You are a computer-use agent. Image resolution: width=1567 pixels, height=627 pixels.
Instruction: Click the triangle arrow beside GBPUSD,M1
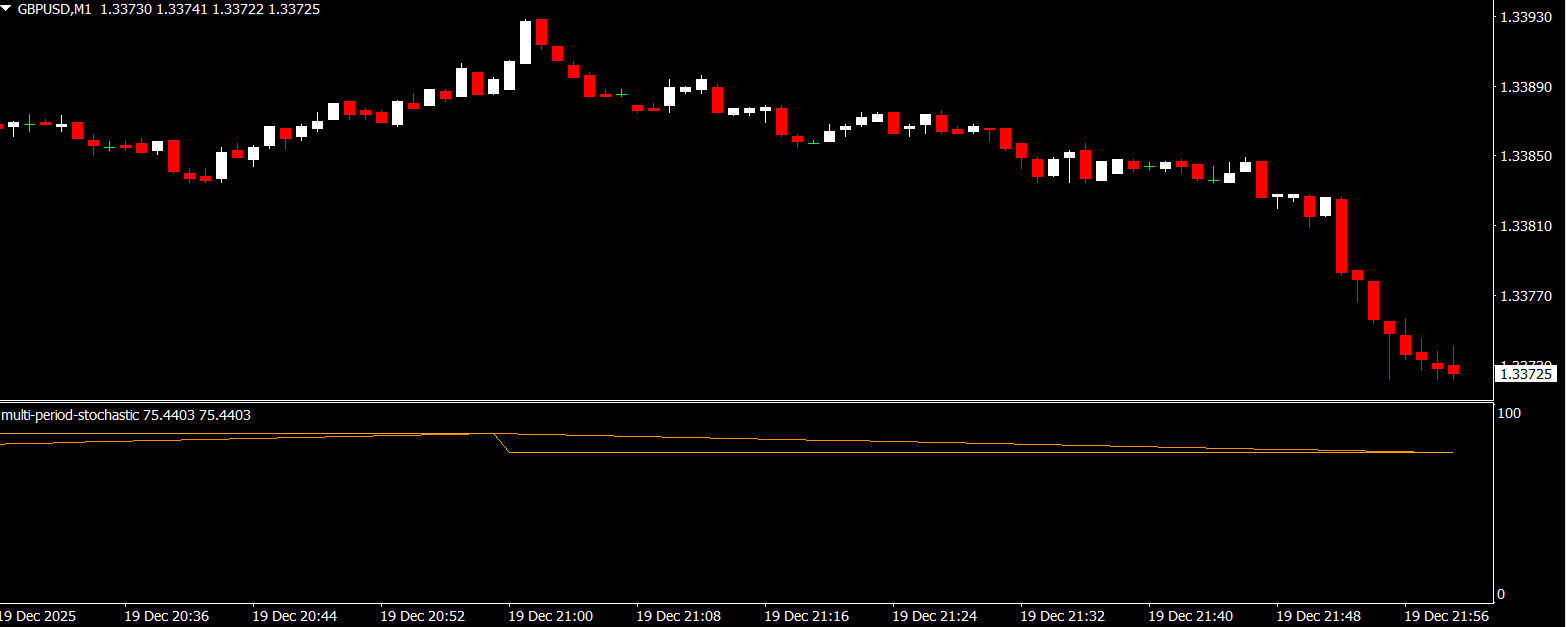(8, 8)
